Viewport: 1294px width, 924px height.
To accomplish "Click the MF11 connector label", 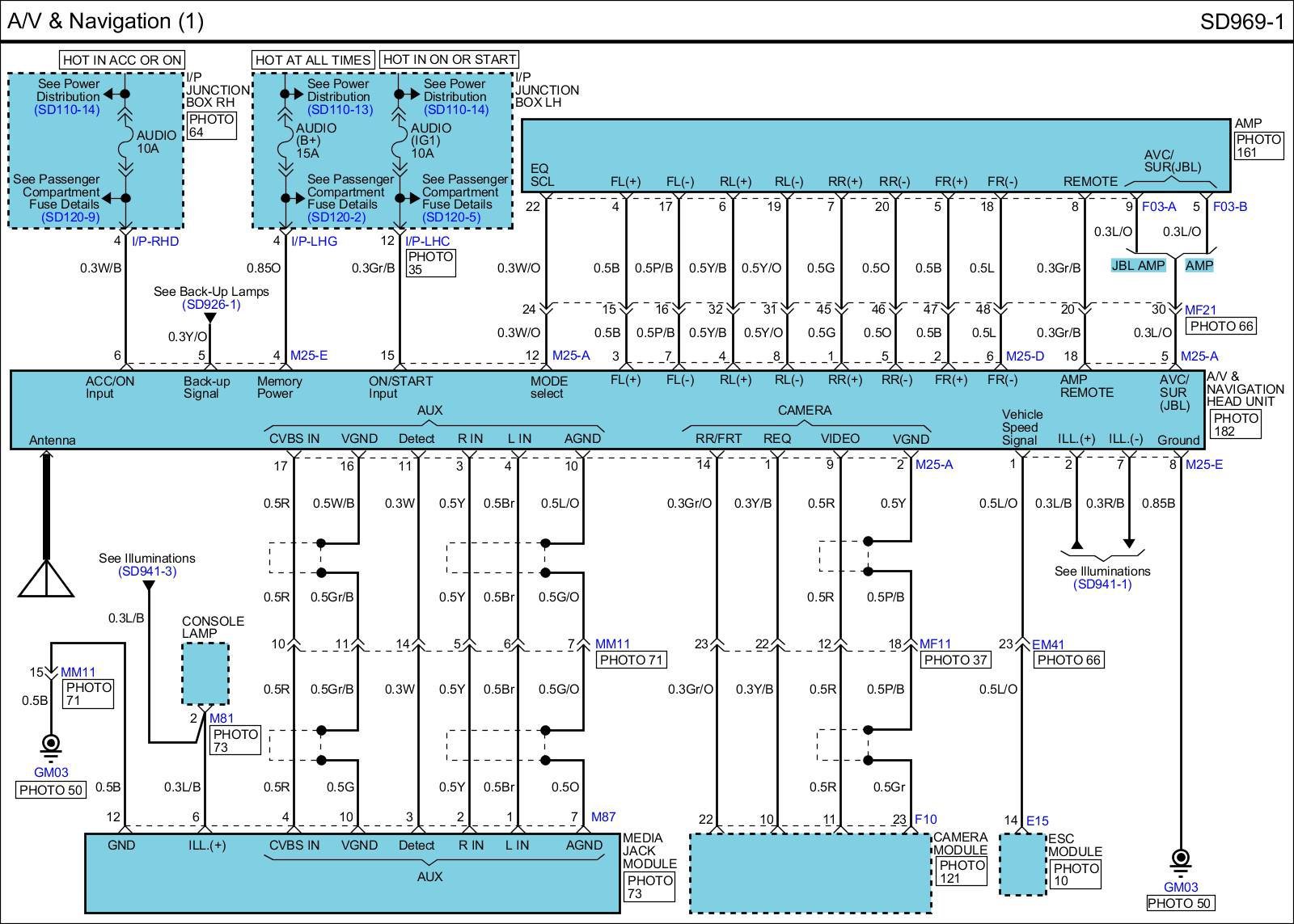I will point(936,644).
